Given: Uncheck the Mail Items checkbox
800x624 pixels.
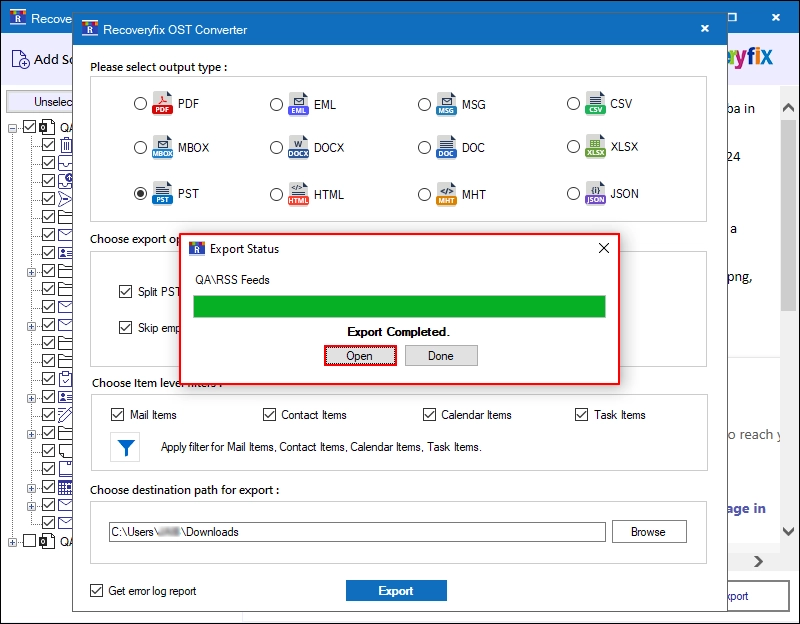Looking at the screenshot, I should pos(117,414).
